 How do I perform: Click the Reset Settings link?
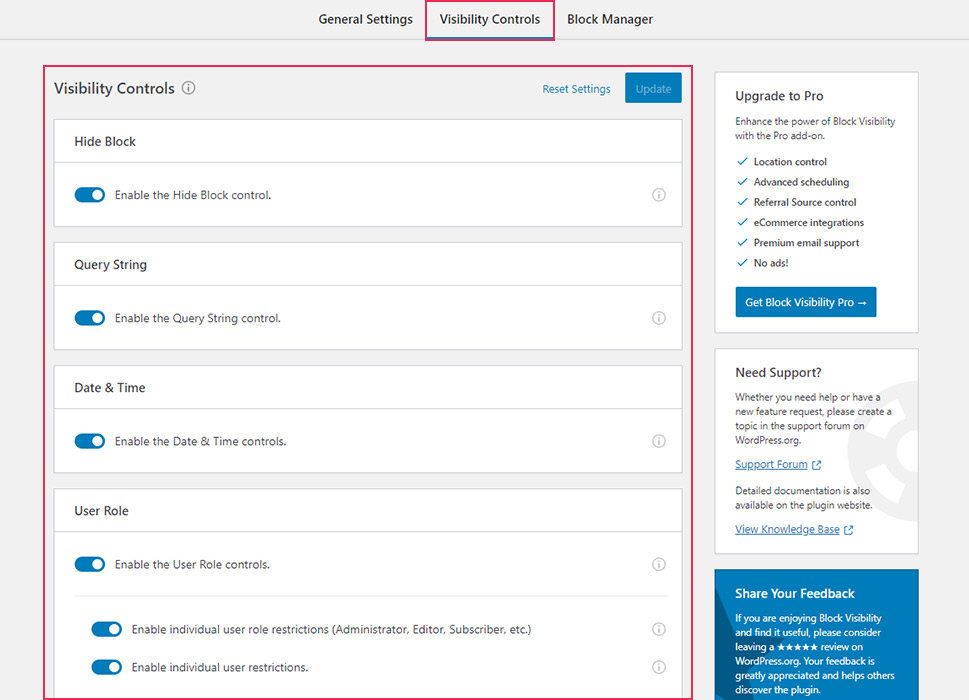point(576,89)
